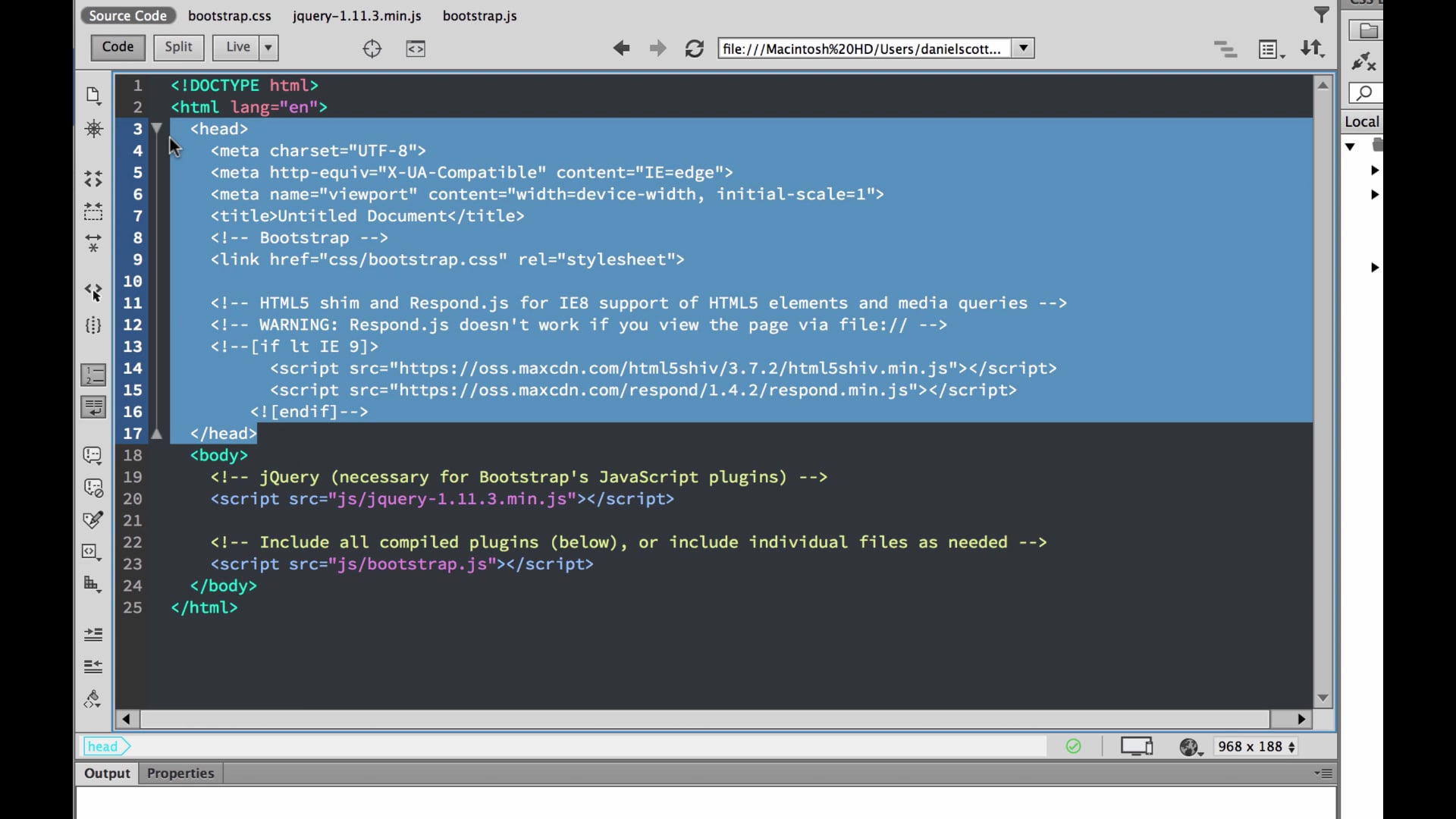The width and height of the screenshot is (1456, 819).
Task: Activate the Inspect mode crosshair icon
Action: 372,49
